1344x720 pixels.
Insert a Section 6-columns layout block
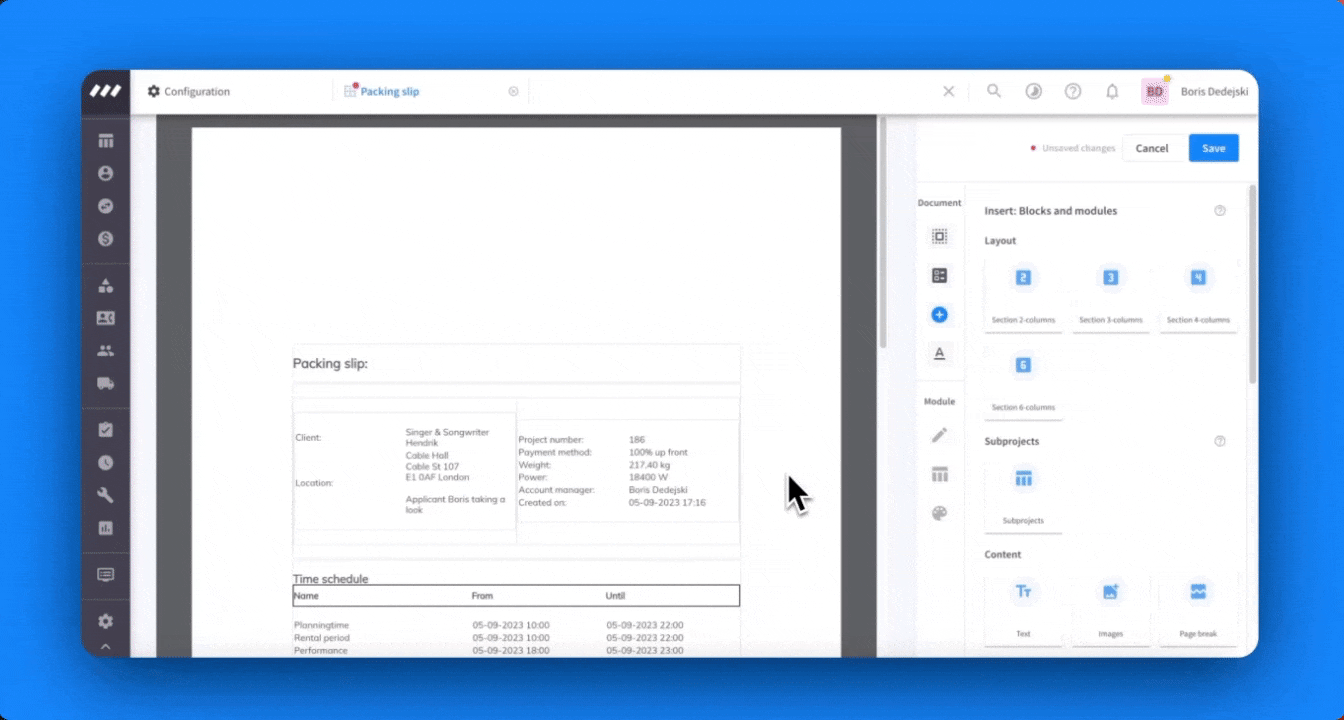point(1023,382)
